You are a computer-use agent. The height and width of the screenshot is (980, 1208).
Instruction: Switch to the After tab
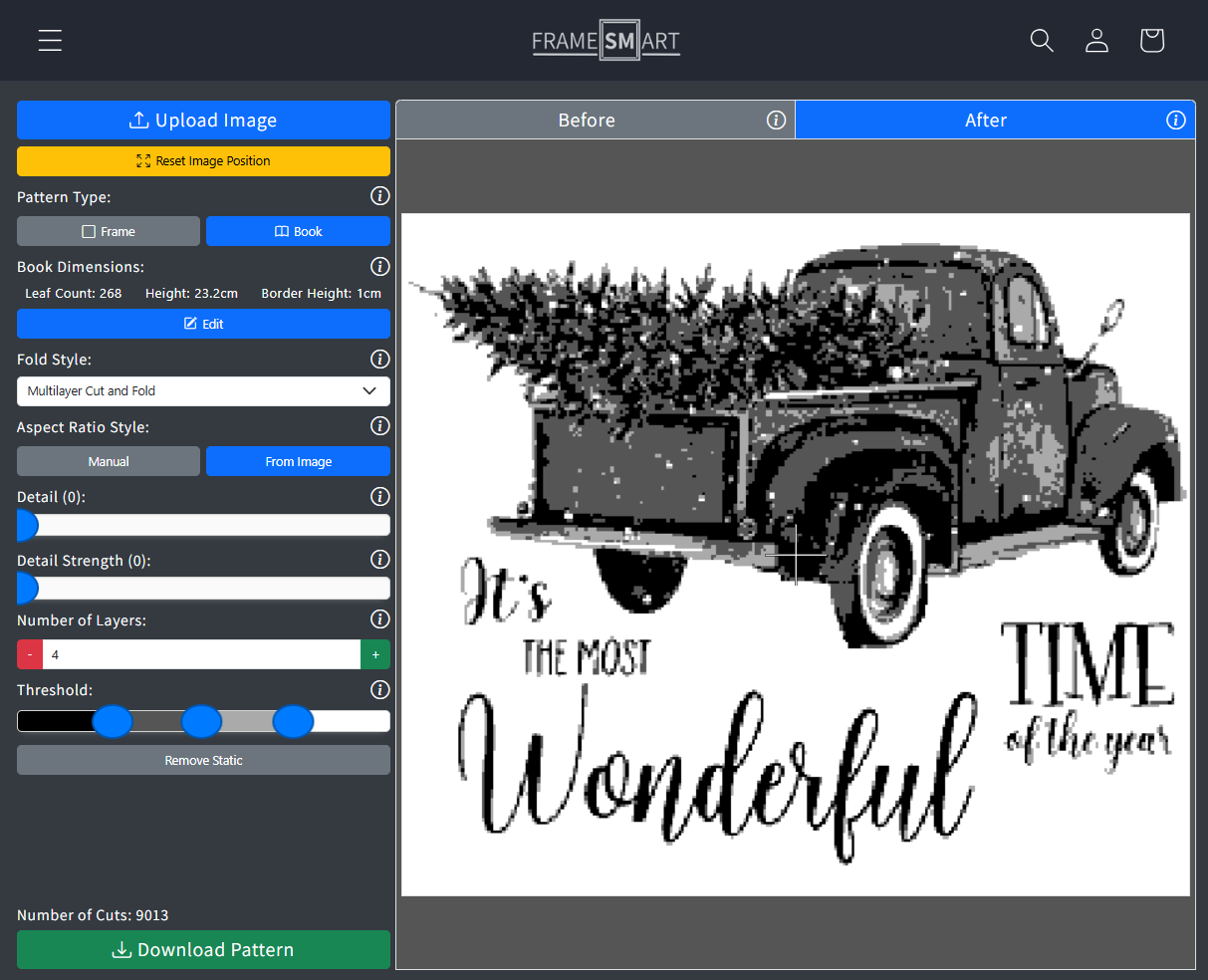(x=995, y=120)
